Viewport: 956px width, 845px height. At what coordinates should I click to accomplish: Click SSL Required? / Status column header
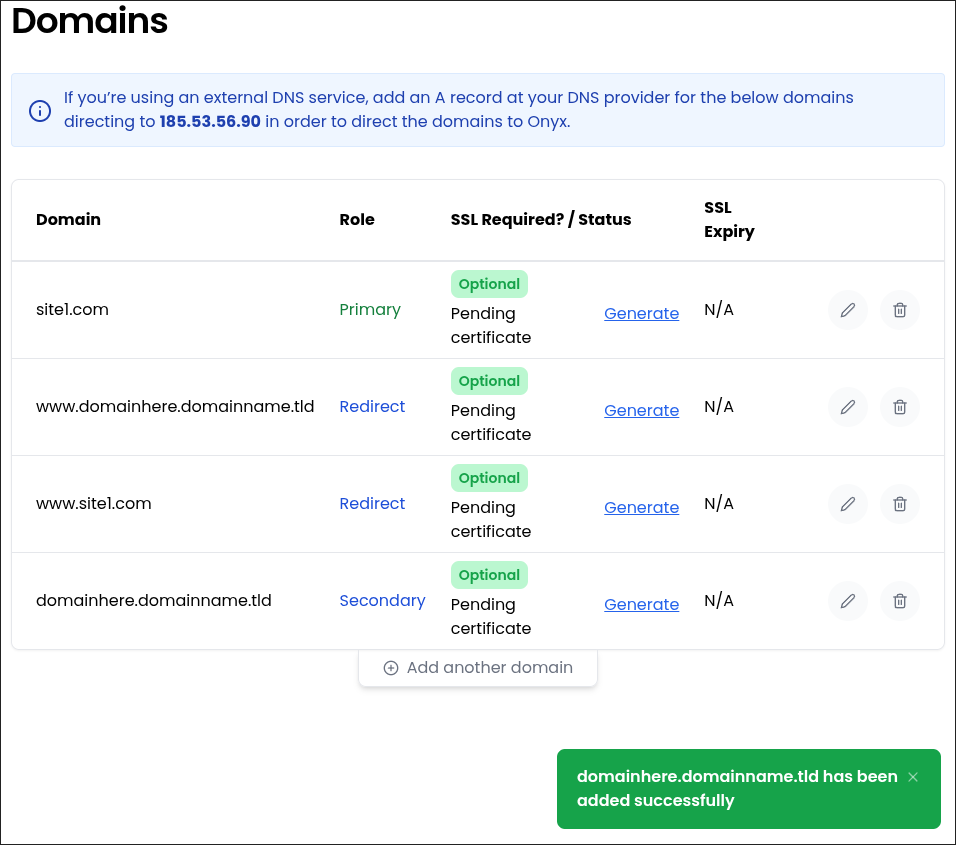click(x=541, y=219)
